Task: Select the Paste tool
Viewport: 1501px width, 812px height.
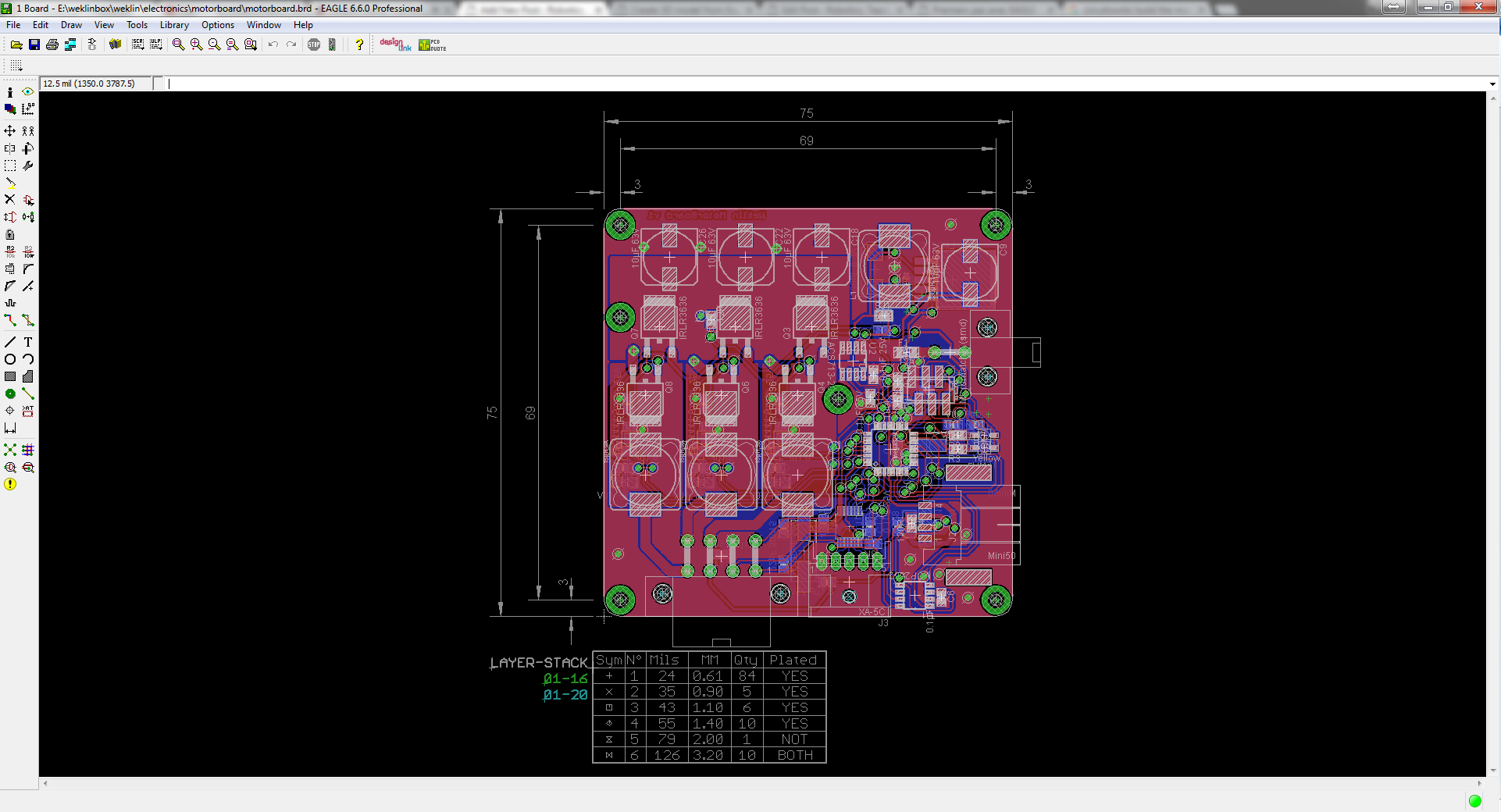Action: click(x=10, y=183)
